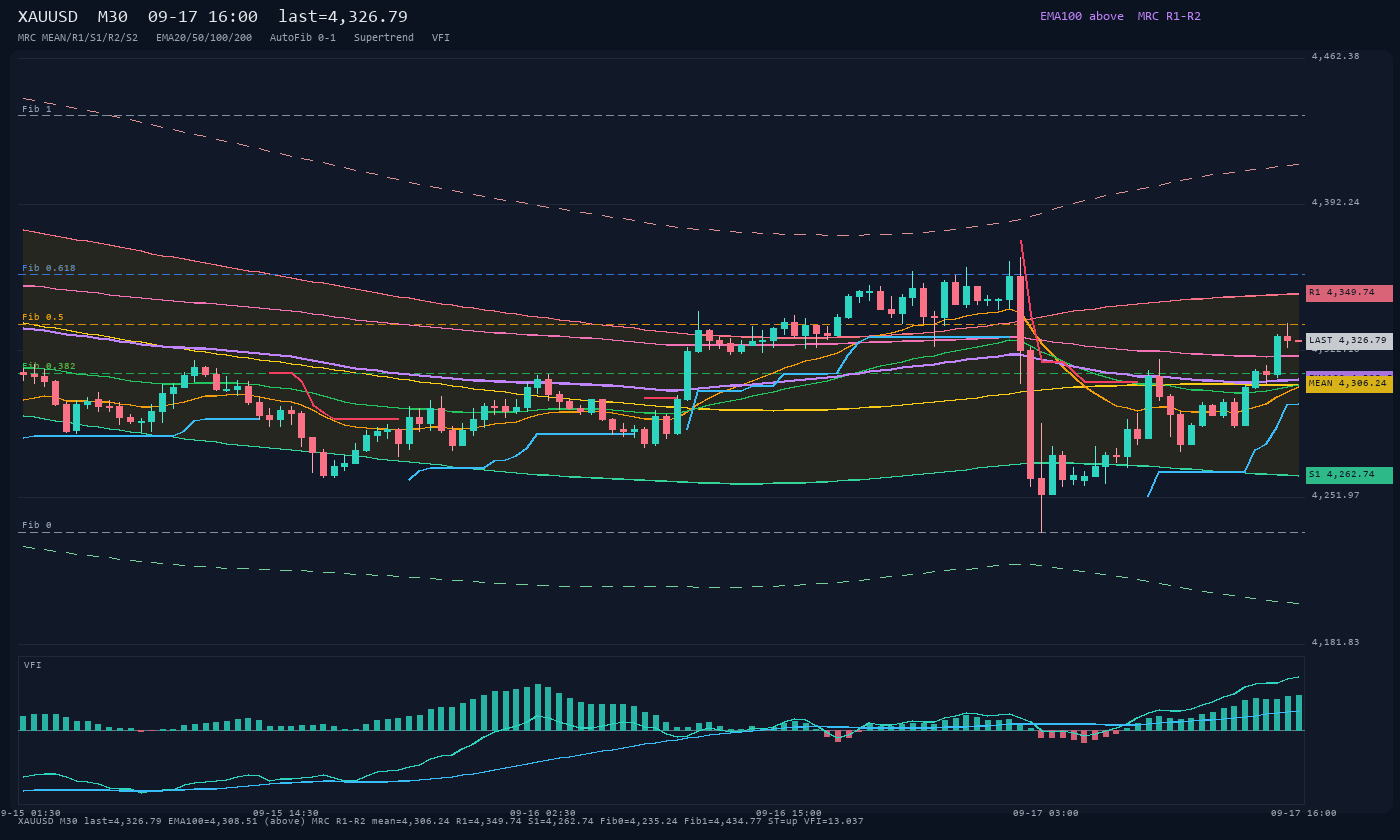Click the Fib 1 level label

click(37, 109)
